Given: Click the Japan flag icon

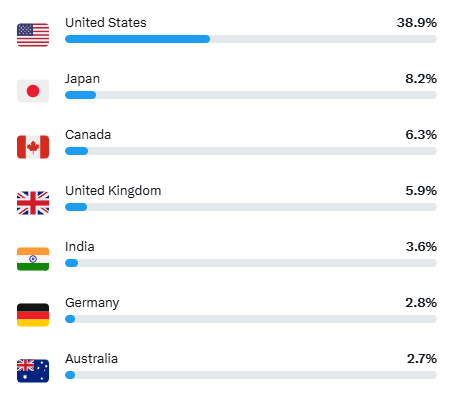Looking at the screenshot, I should (33, 91).
